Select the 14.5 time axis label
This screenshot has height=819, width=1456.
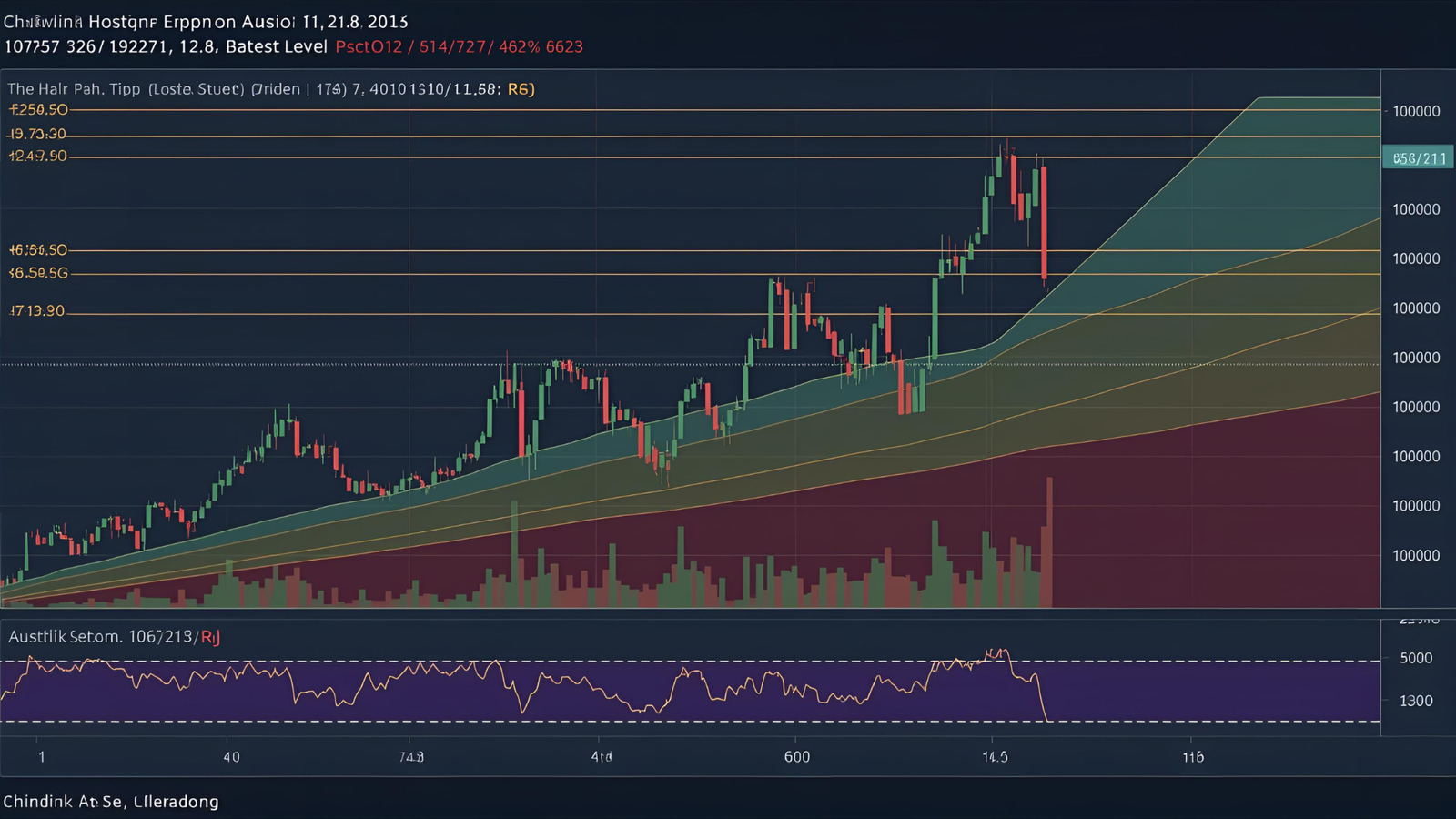tap(995, 757)
